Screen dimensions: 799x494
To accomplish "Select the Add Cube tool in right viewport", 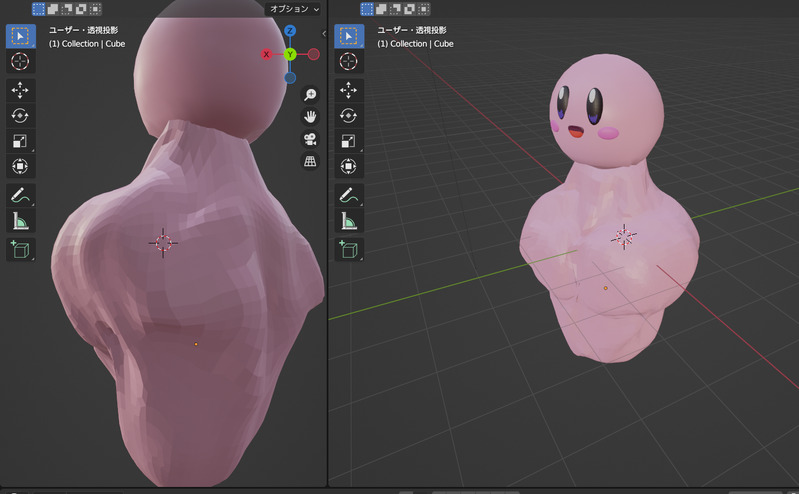I will [x=349, y=250].
